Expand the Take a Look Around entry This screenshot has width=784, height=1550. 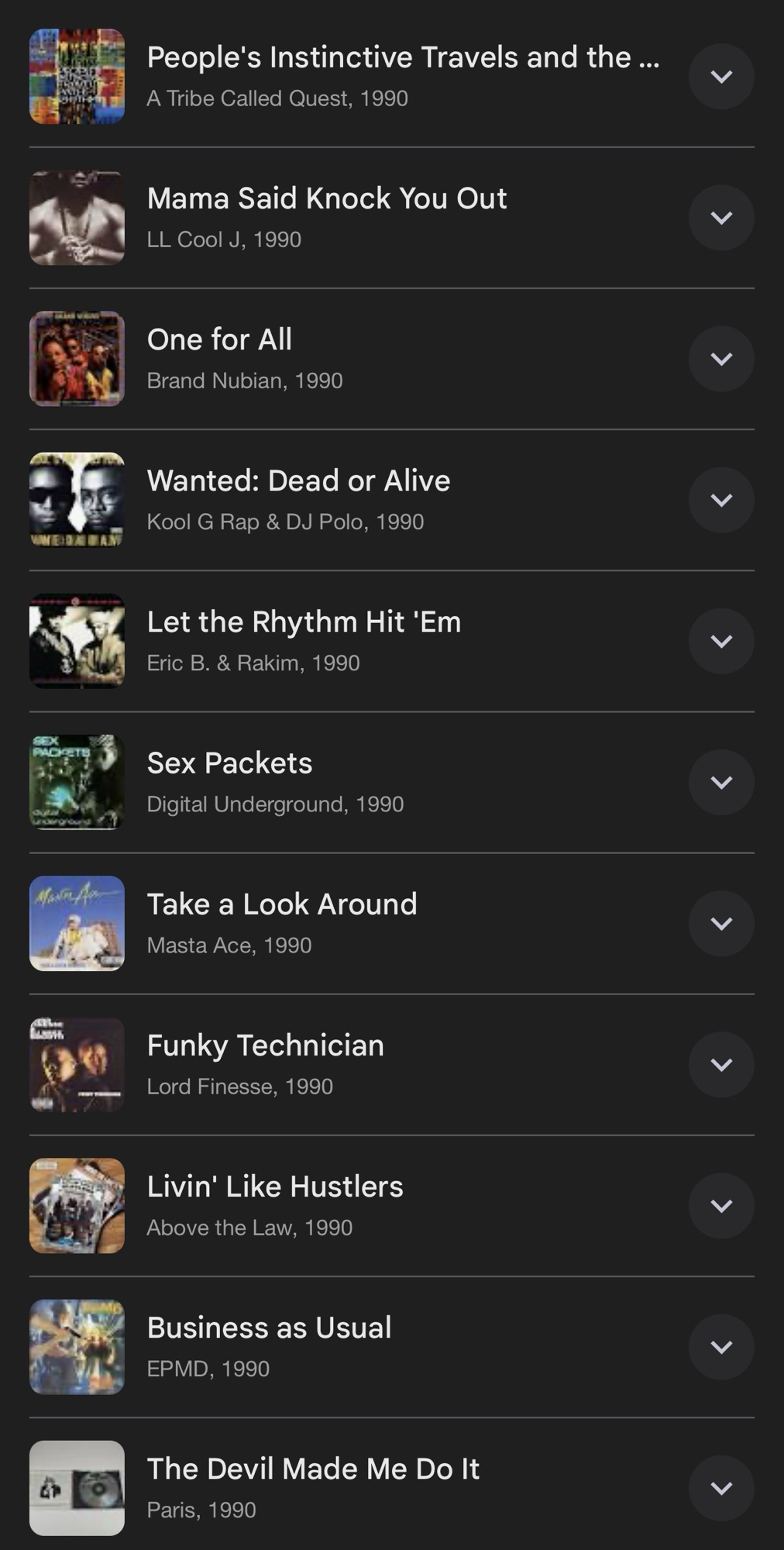[x=721, y=923]
